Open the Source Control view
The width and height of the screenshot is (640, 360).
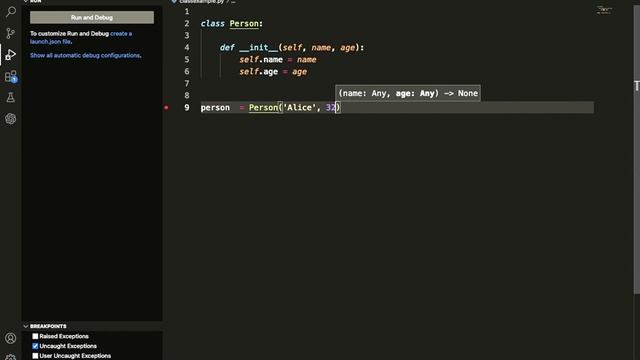click(11, 33)
